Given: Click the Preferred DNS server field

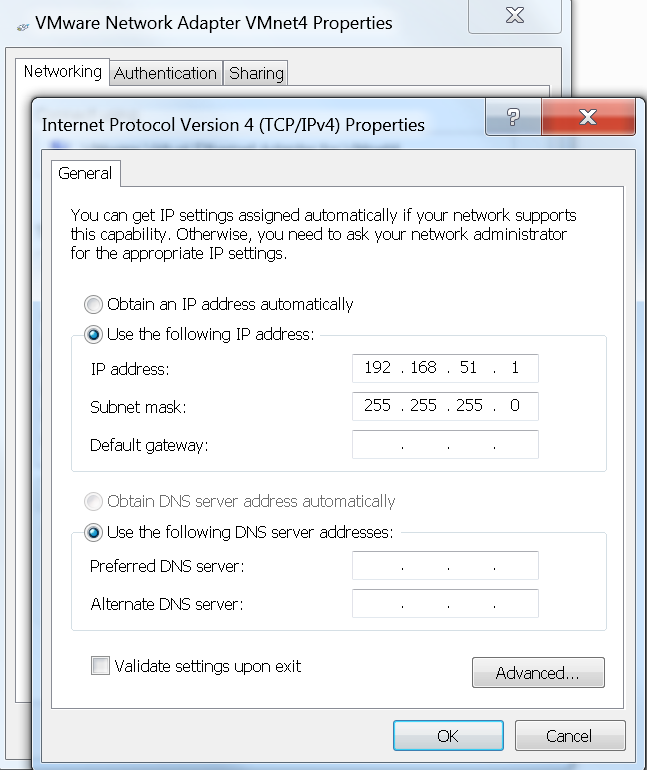Looking at the screenshot, I should (445, 566).
